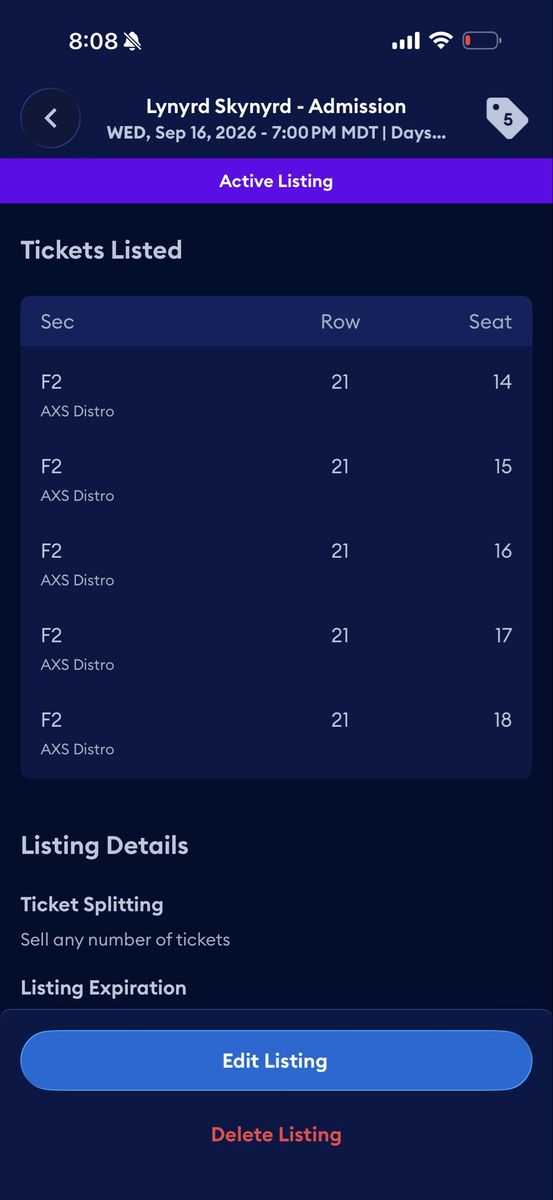Click the Delete Listing link
This screenshot has width=553, height=1200.
[x=276, y=1134]
